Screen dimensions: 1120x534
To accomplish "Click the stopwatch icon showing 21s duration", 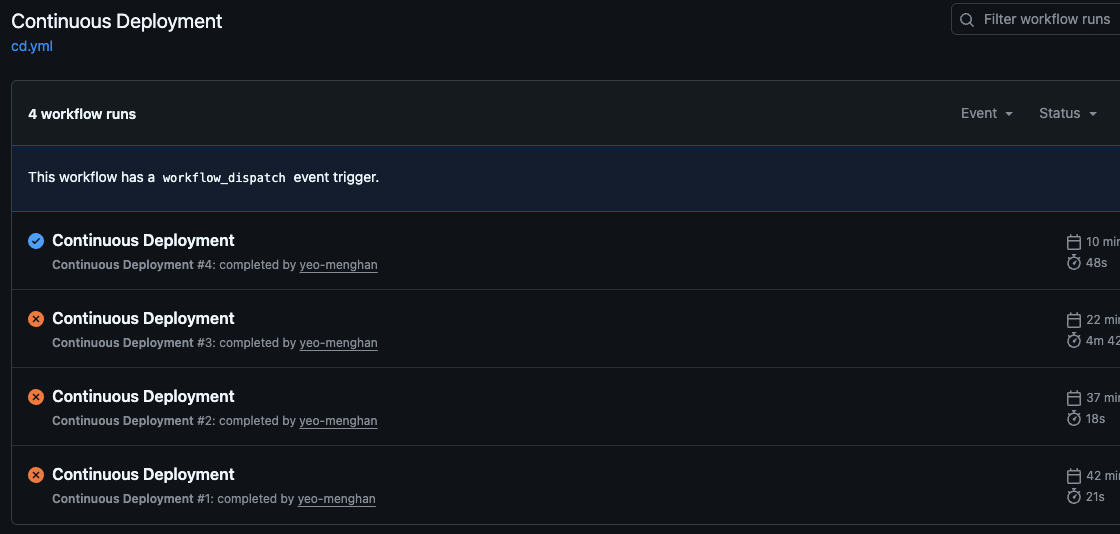I will click(x=1074, y=496).
